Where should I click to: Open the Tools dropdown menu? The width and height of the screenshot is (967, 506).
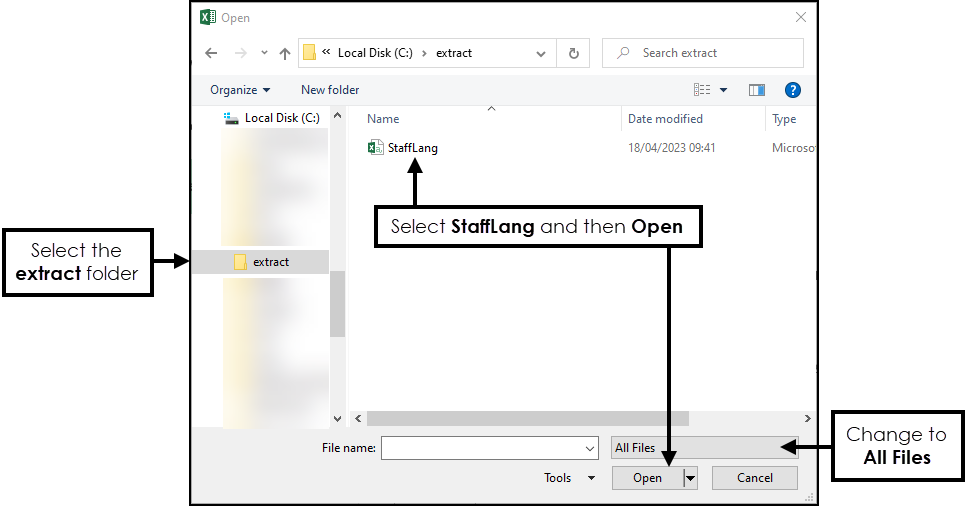coord(569,478)
